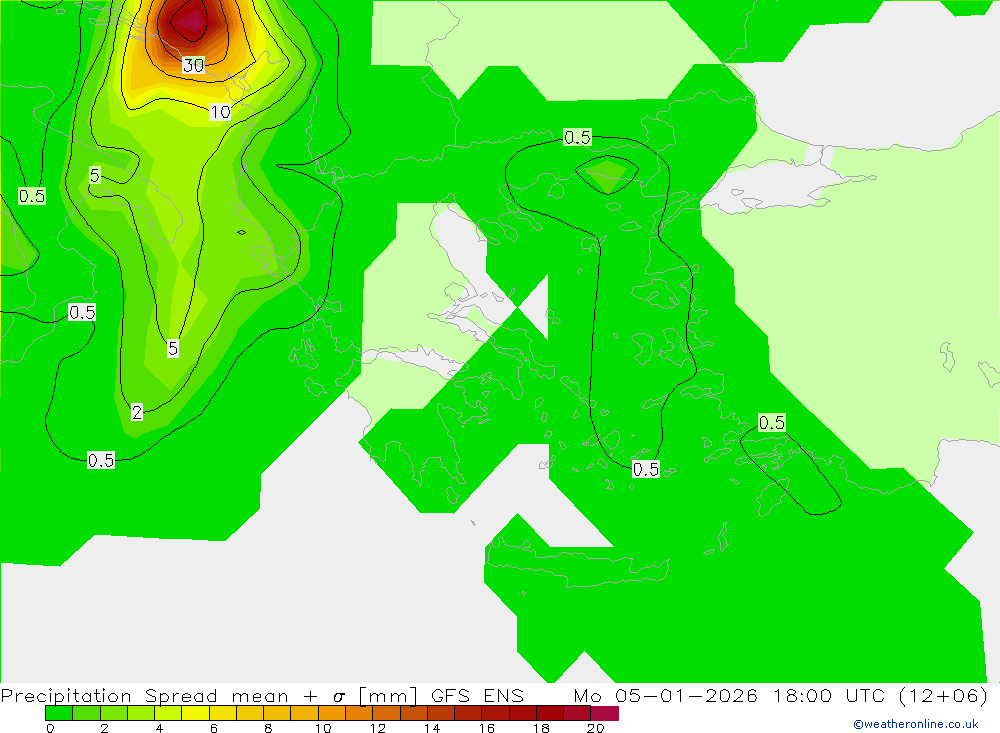1000x733 pixels.
Task: Click the contour label reading 30
Action: pyautogui.click(x=193, y=65)
